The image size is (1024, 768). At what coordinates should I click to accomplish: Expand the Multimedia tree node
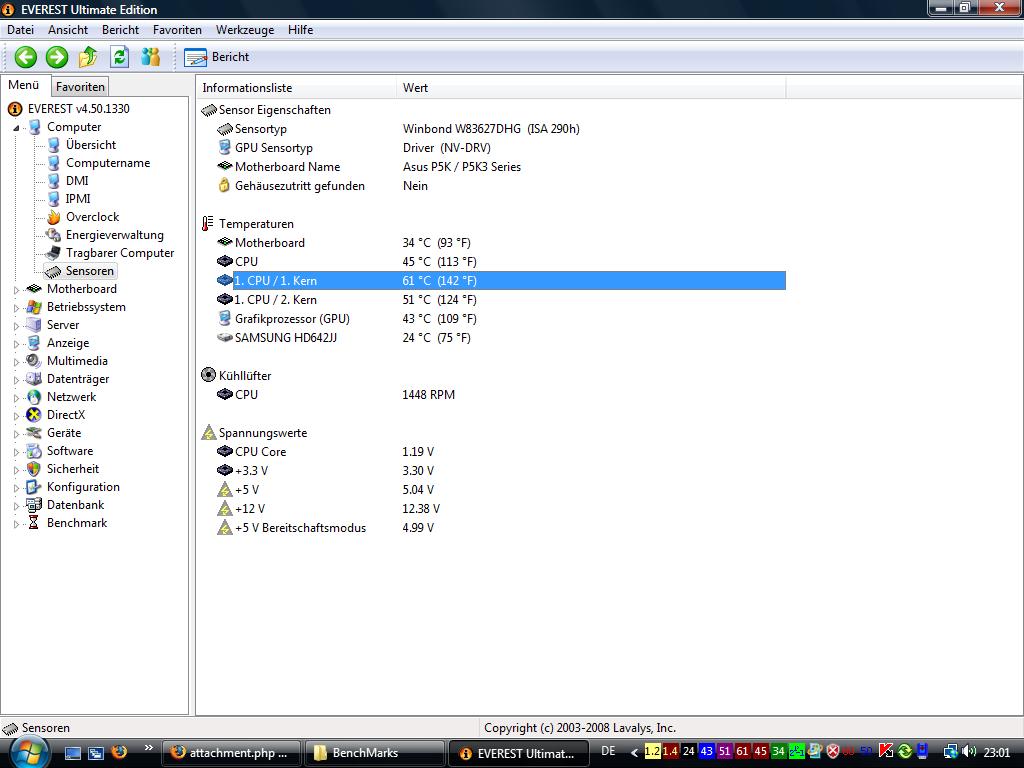point(16,361)
